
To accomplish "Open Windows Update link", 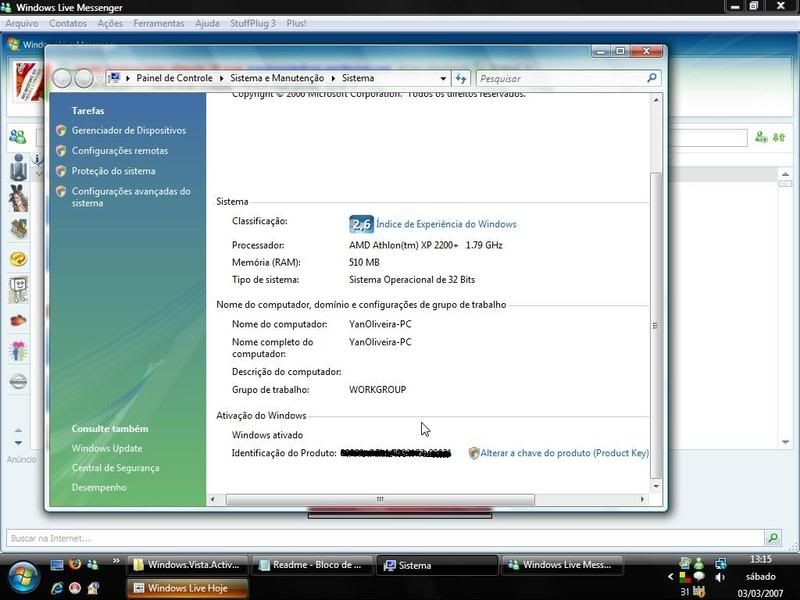I will [107, 448].
